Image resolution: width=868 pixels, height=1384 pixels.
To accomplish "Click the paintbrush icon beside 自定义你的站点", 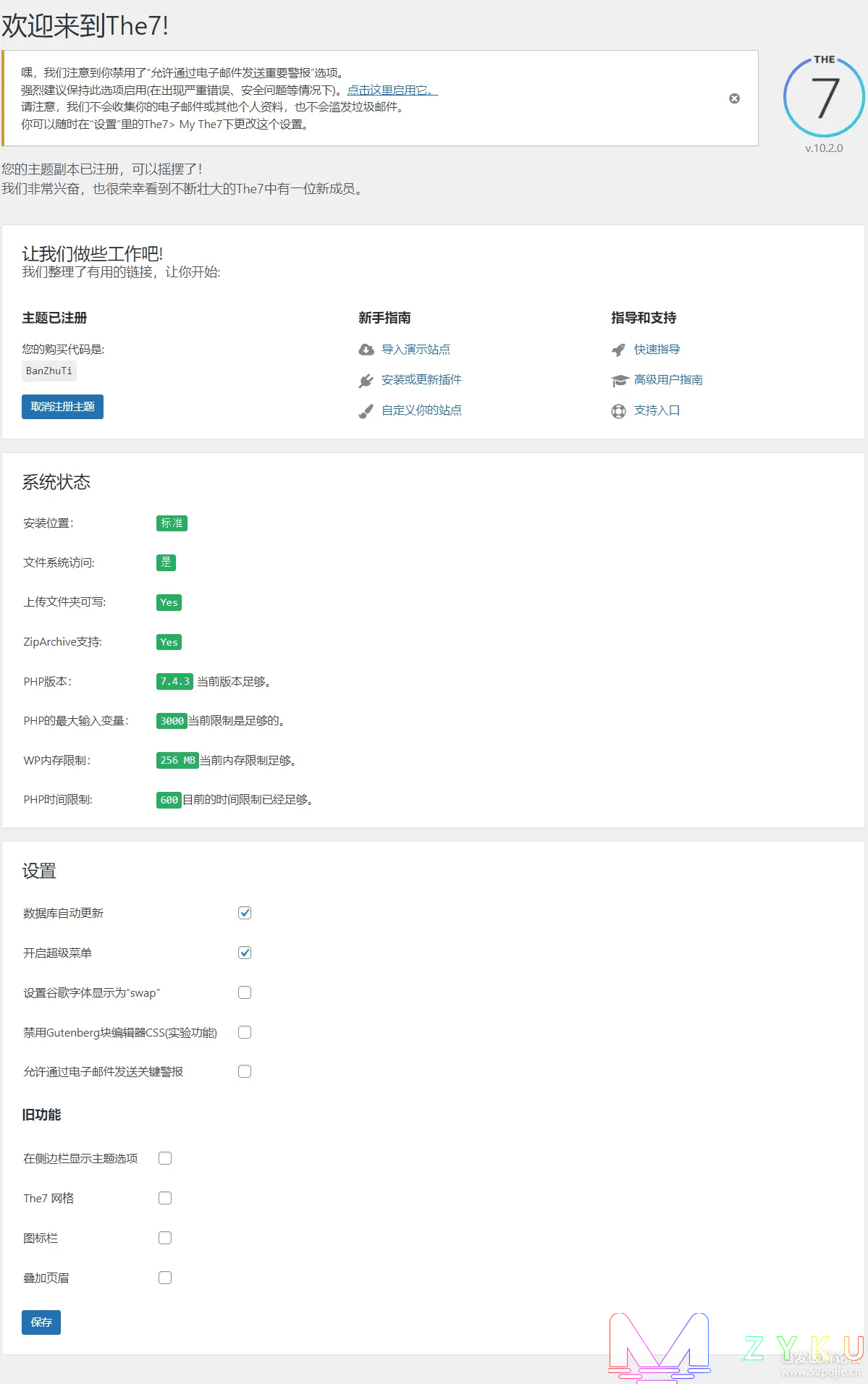I will pyautogui.click(x=366, y=411).
